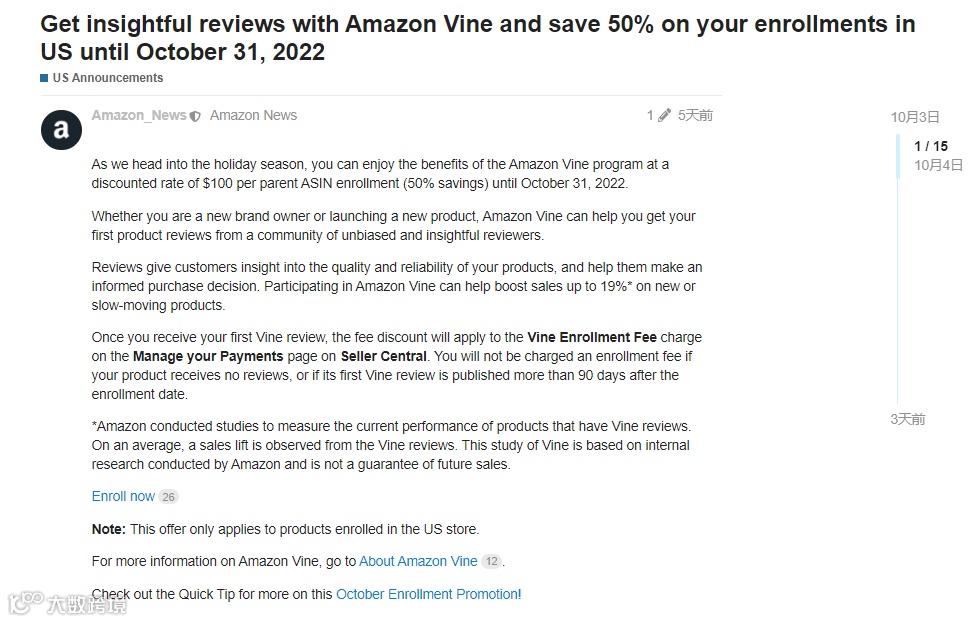This screenshot has width=969, height=622.
Task: Open the Amazon_News username profile
Action: point(138,115)
